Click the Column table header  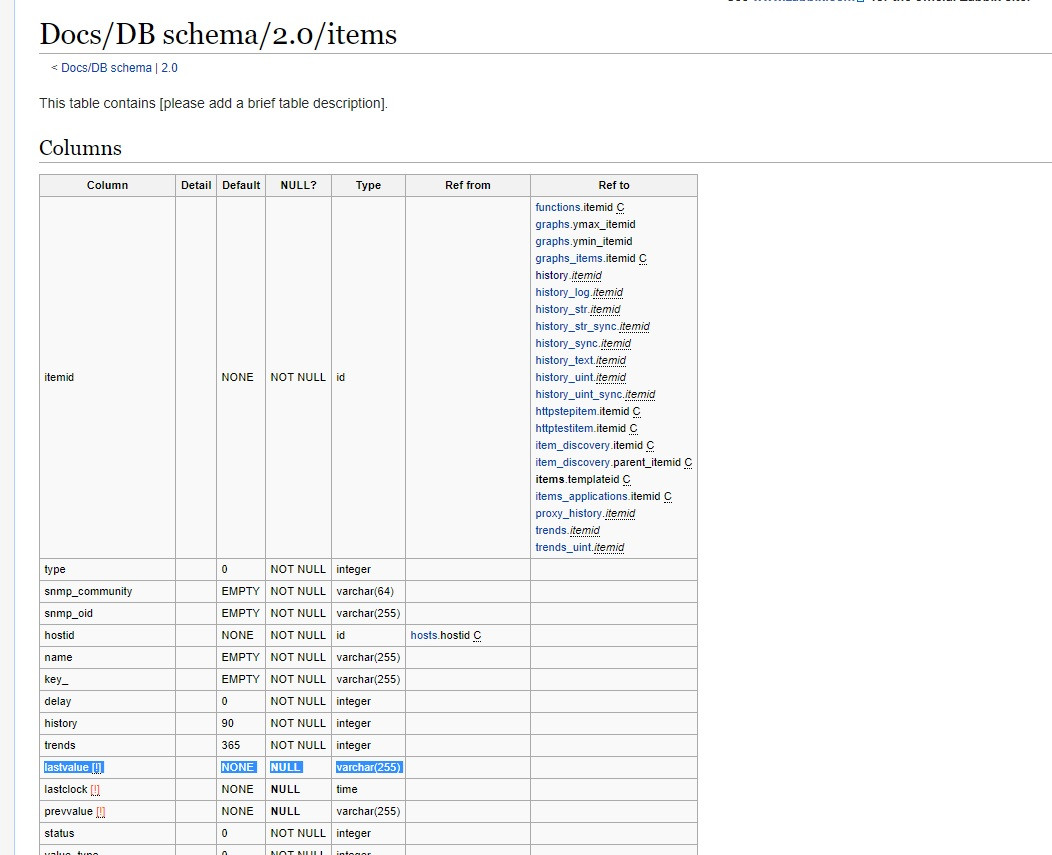pyautogui.click(x=107, y=185)
